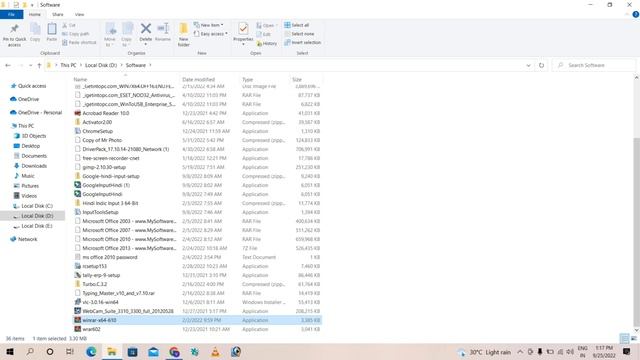Open Windows Start menu

click(x=10, y=351)
